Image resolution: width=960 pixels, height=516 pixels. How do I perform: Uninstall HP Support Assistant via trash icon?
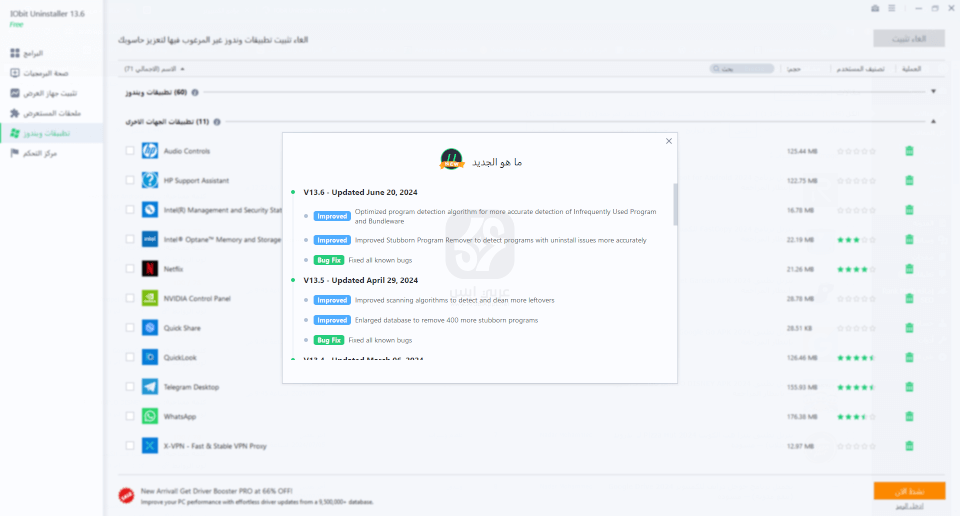pos(909,180)
